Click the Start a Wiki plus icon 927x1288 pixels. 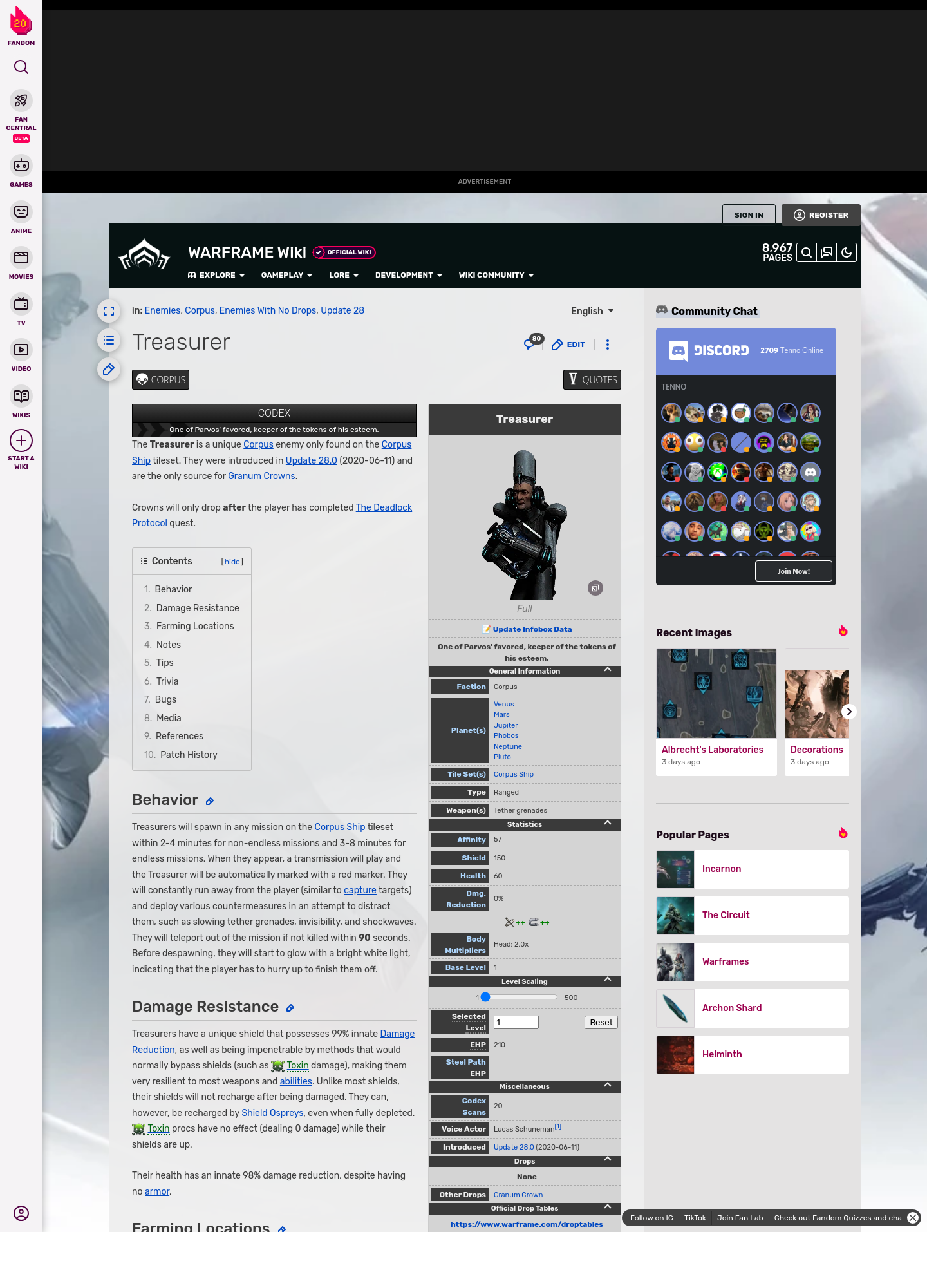[x=21, y=440]
